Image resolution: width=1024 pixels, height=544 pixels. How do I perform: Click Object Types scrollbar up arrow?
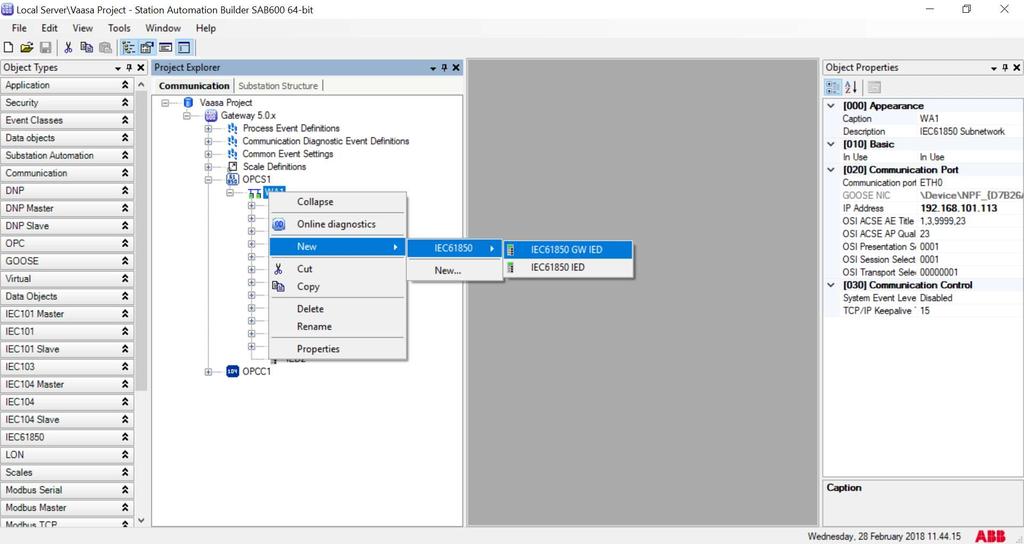[x=141, y=85]
